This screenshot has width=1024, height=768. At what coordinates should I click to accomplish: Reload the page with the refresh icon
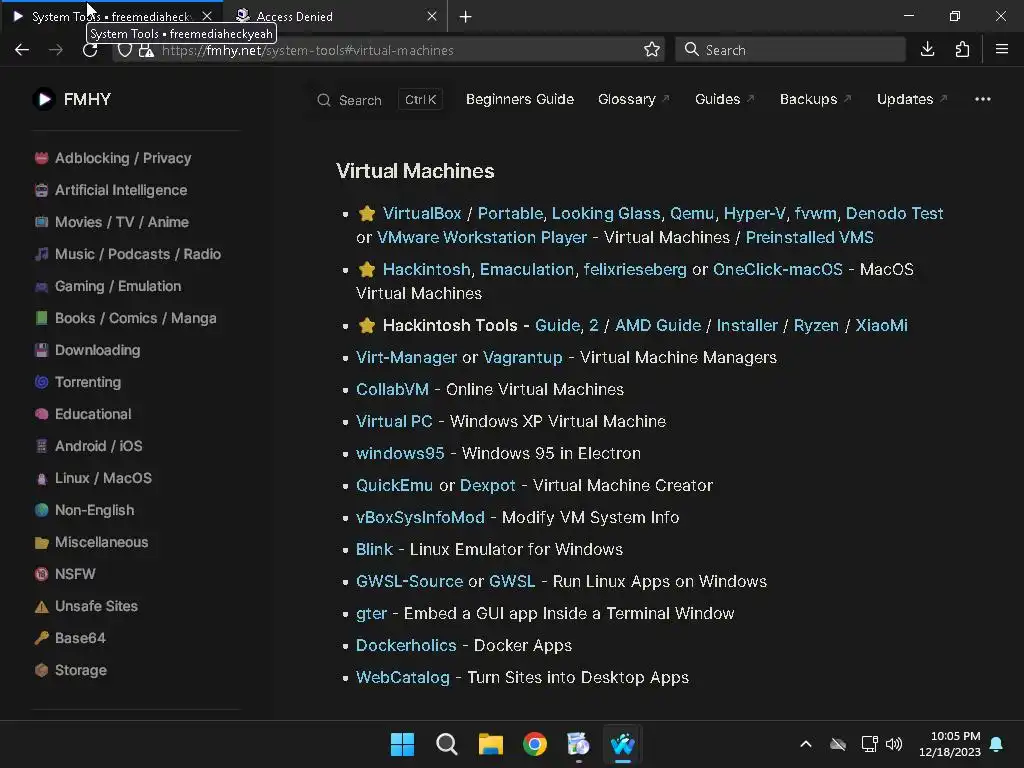tap(90, 50)
